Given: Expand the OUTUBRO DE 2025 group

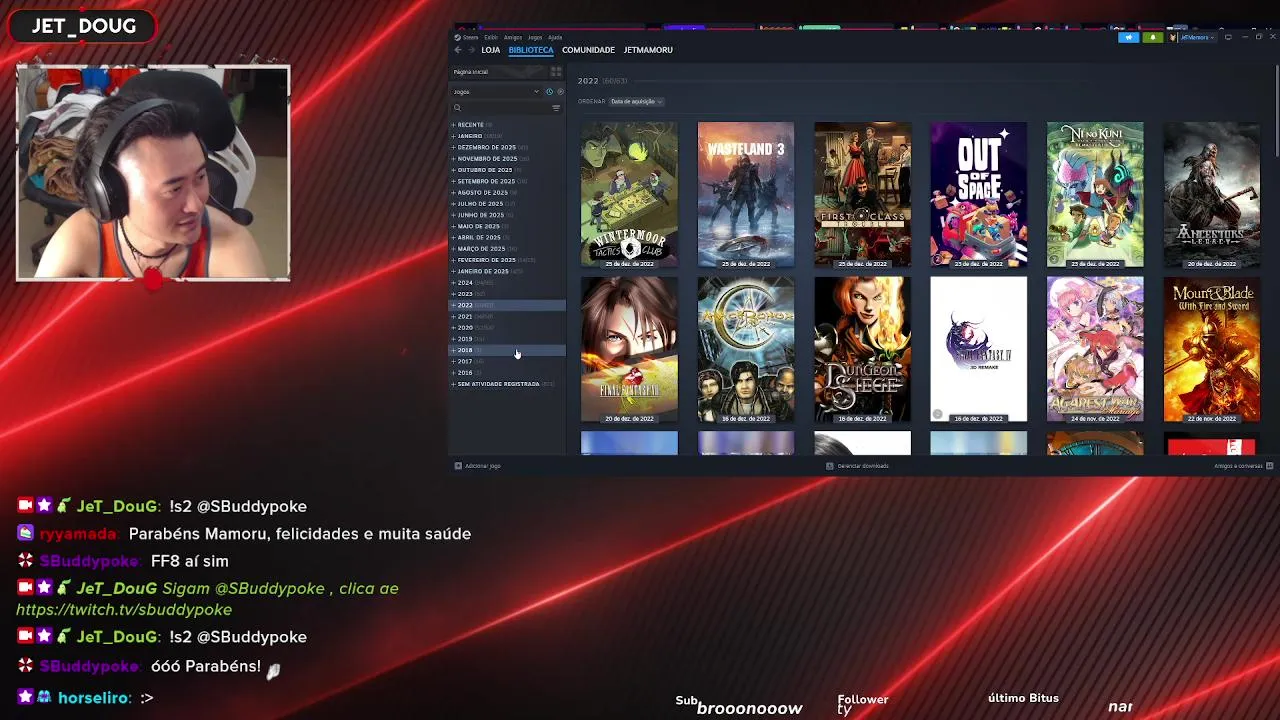Looking at the screenshot, I should 453,170.
